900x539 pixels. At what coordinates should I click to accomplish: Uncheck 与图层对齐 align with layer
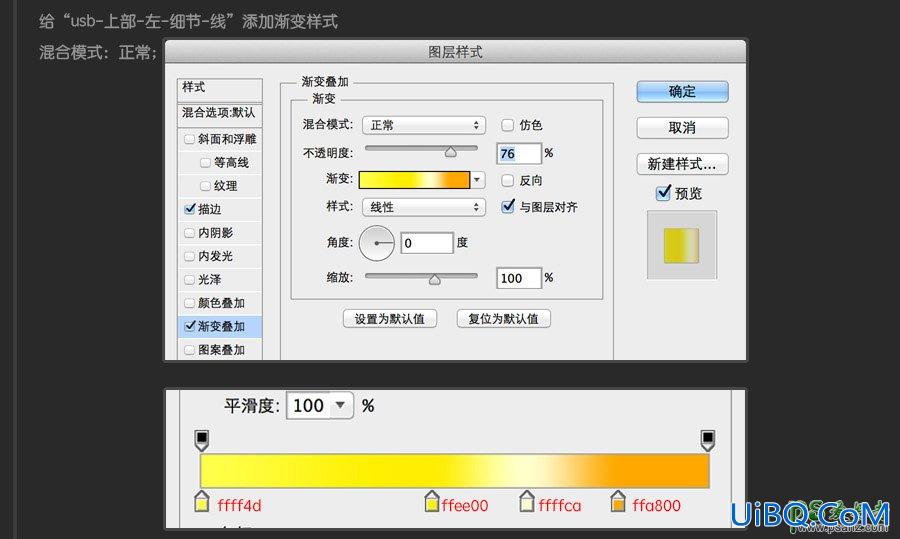pyautogui.click(x=507, y=207)
